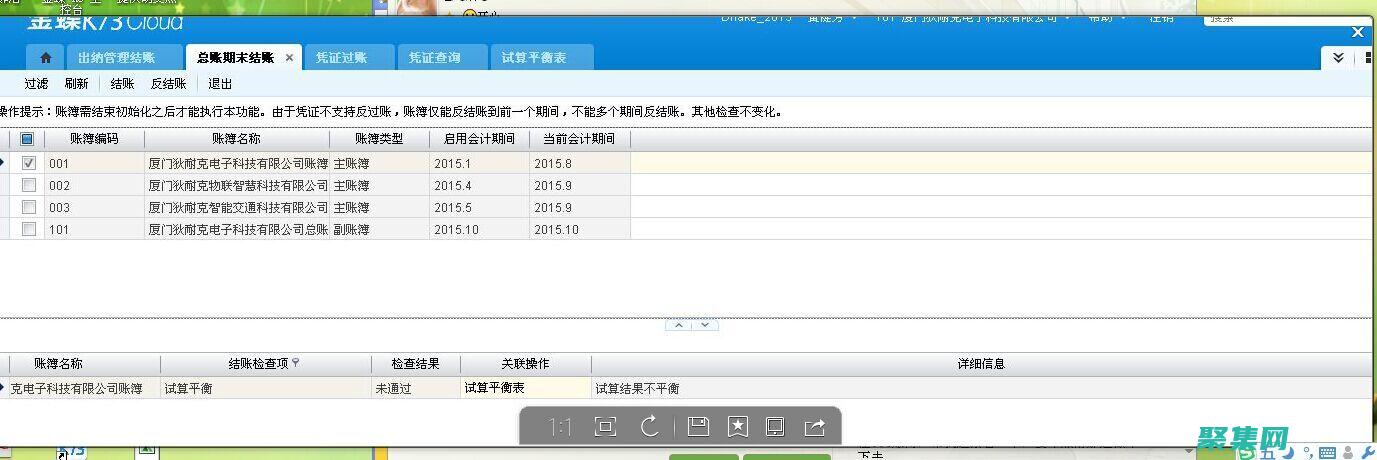Screen dimensions: 1377x460
Task: Click the 结账 toolbar button
Action: [x=122, y=84]
